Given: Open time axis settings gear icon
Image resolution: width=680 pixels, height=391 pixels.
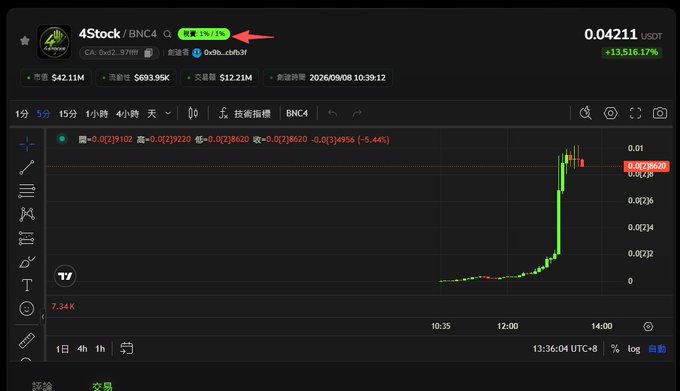Looking at the screenshot, I should tap(648, 326).
